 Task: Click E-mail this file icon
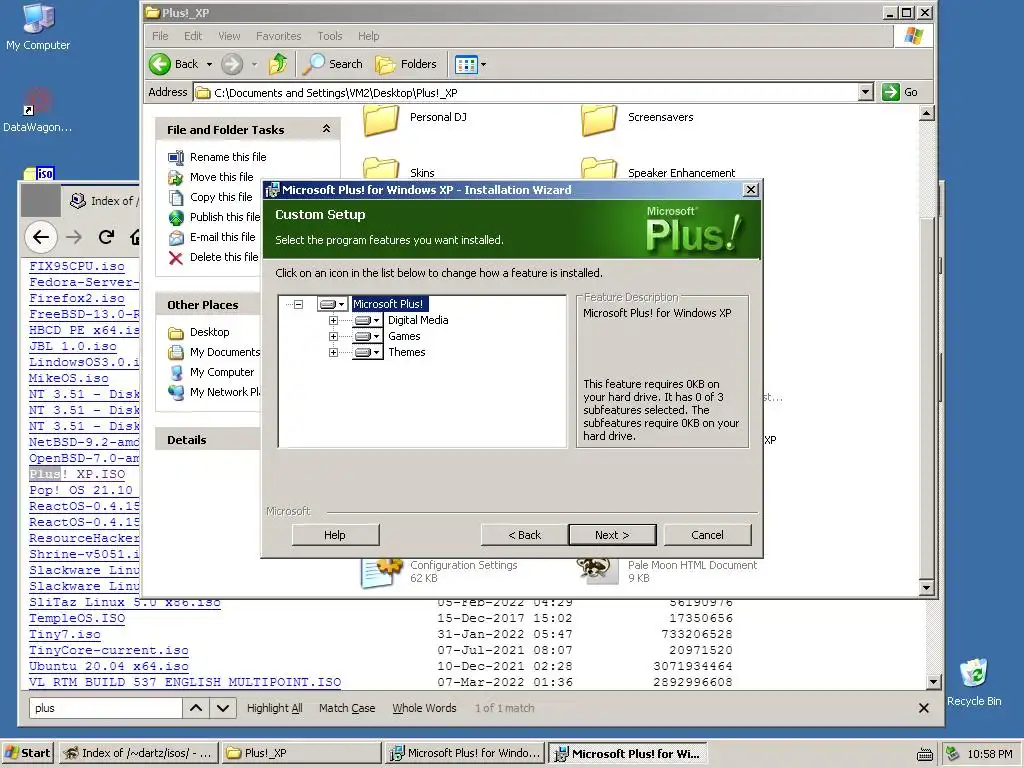176,238
